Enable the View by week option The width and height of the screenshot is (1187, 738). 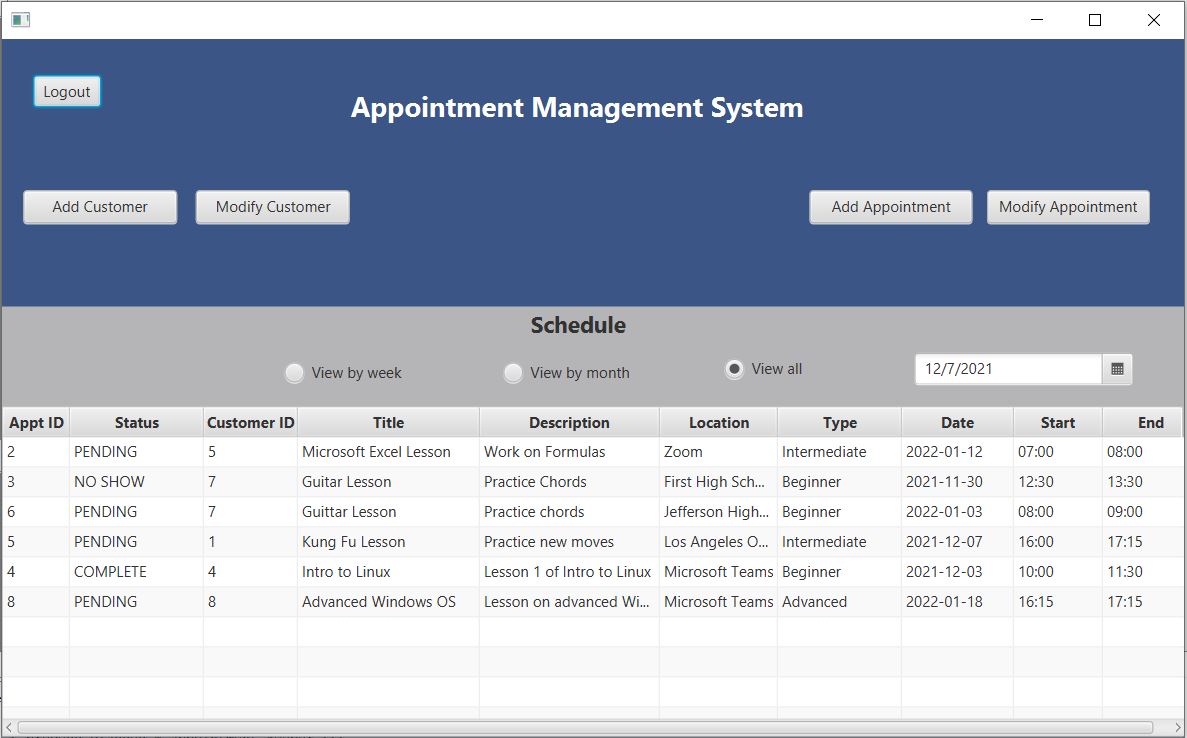294,372
